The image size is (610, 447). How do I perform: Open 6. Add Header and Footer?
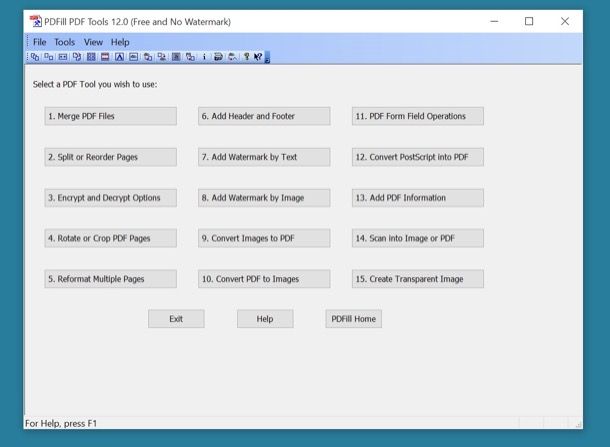[x=264, y=116]
